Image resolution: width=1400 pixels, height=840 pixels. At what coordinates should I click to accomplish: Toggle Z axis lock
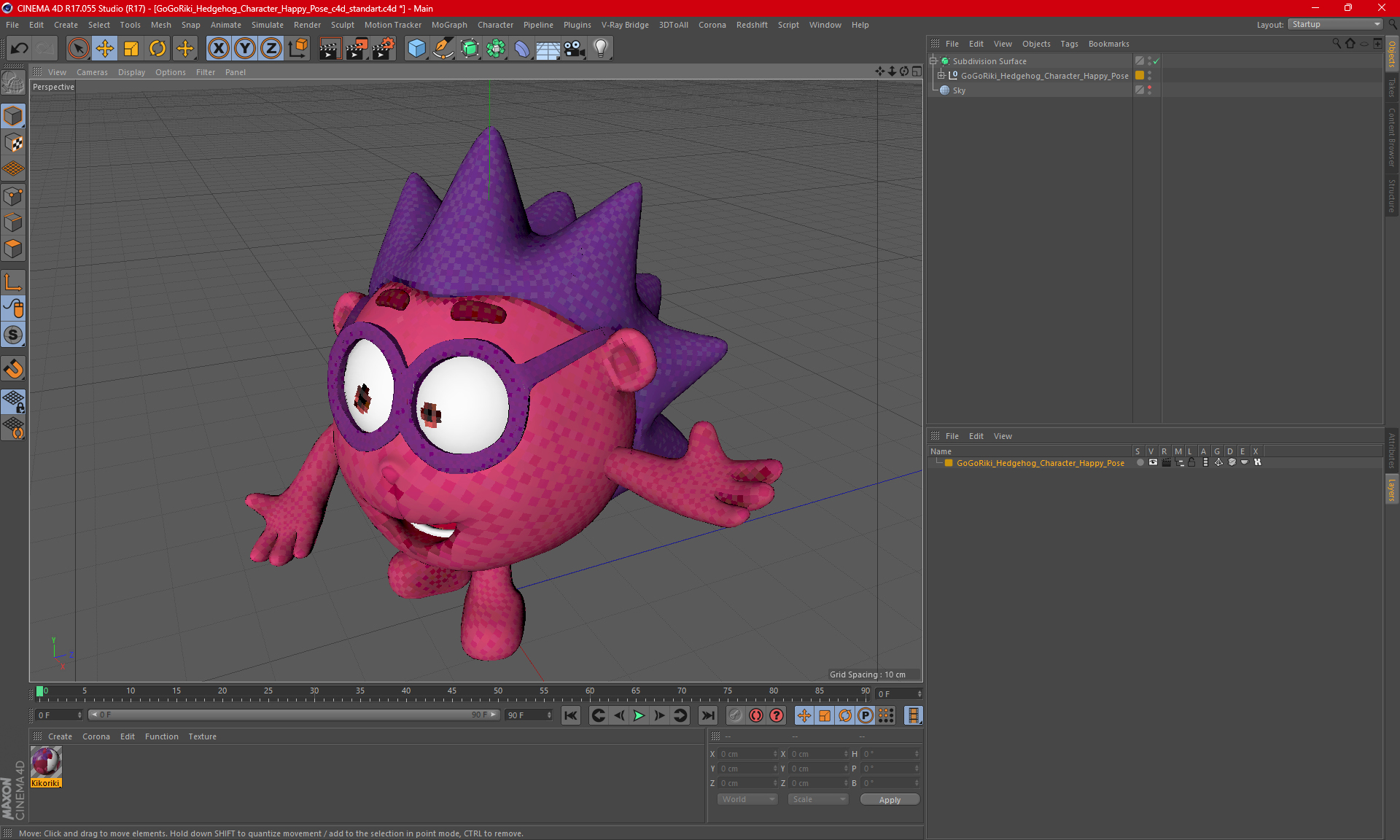(x=271, y=48)
